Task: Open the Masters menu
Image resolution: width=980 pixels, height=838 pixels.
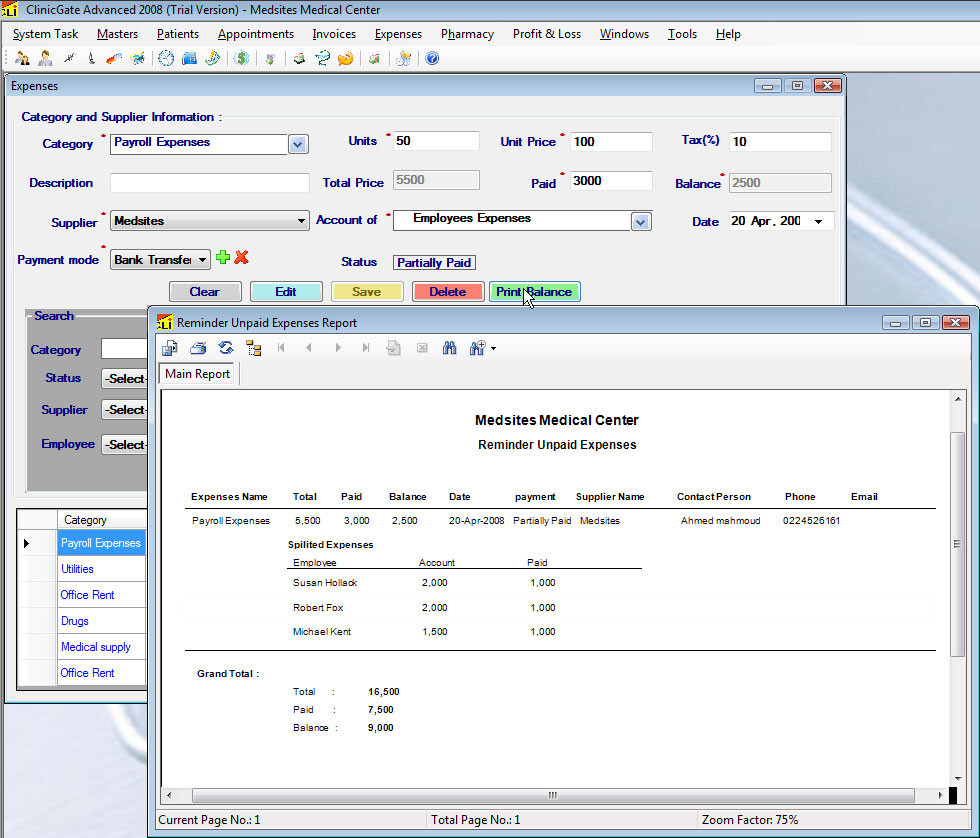Action: (118, 34)
